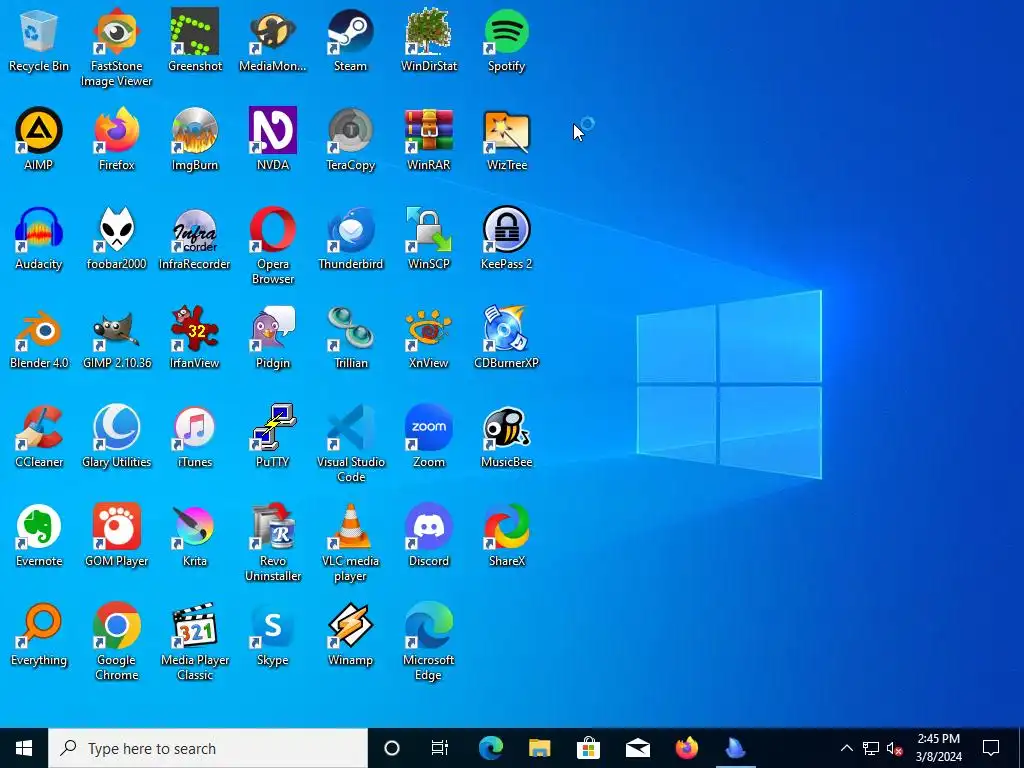
Task: Click the 'Type here to search' box
Action: click(208, 748)
